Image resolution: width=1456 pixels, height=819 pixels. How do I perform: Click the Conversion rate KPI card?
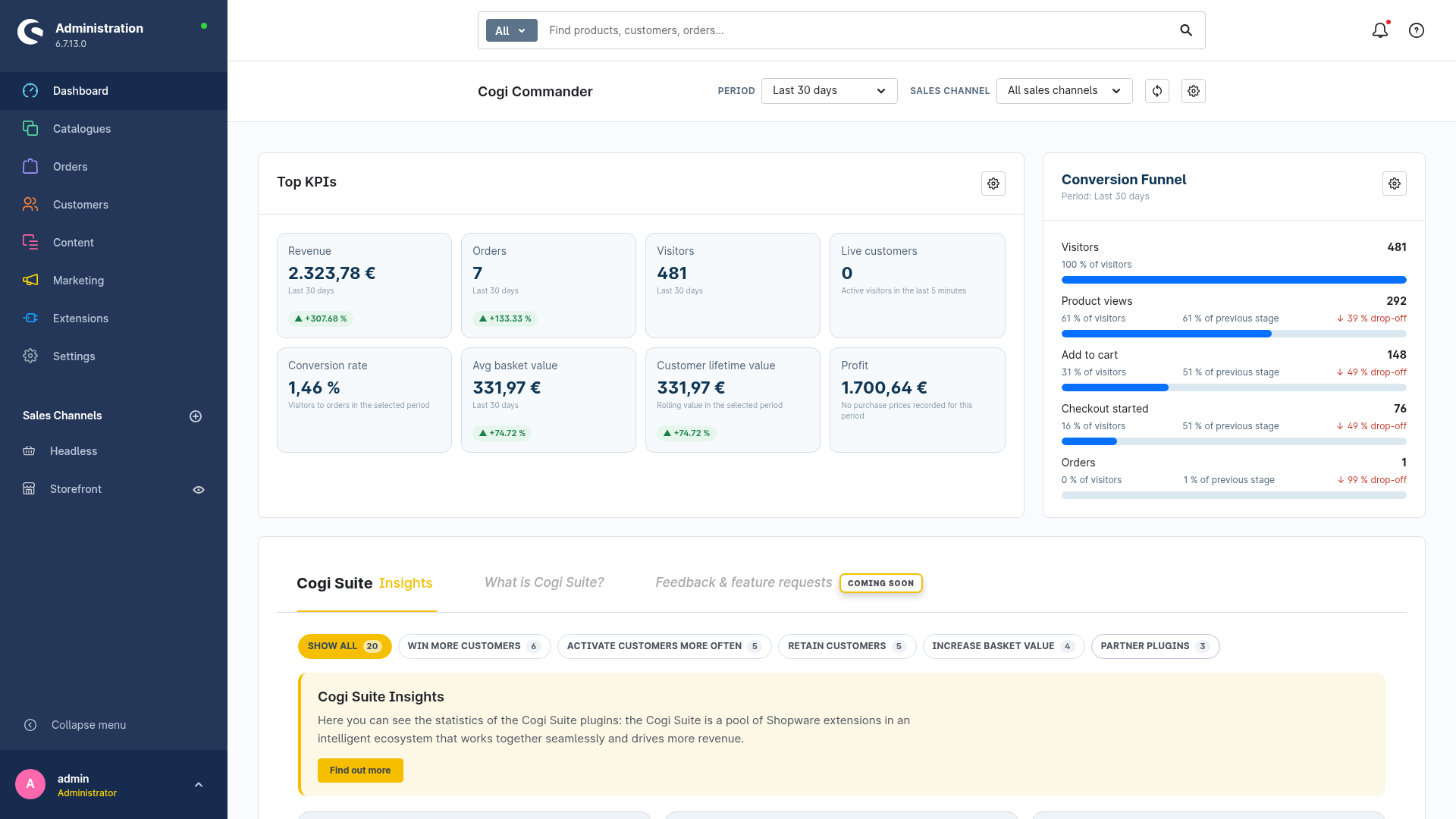364,400
